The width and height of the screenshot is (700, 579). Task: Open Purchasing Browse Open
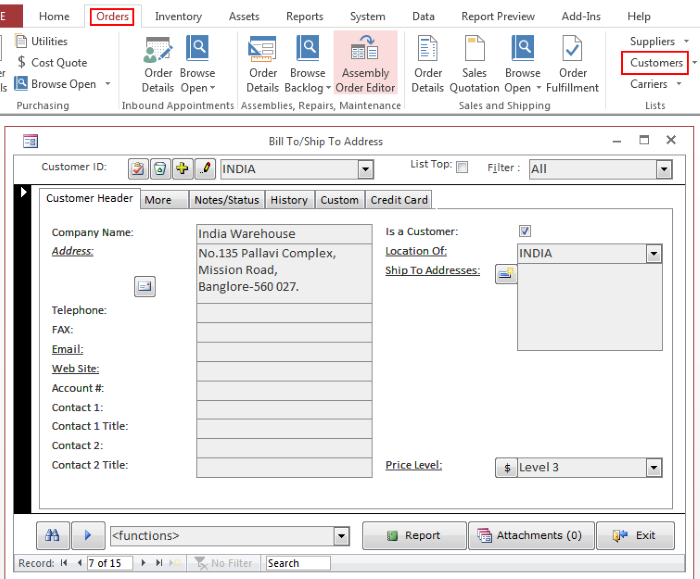(x=55, y=84)
